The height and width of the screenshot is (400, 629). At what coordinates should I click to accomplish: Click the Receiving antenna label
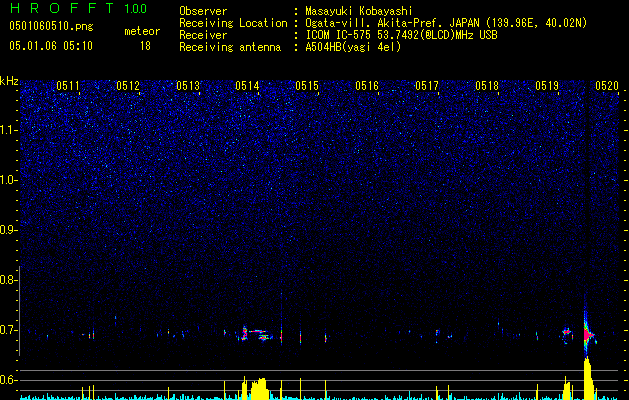230,47
